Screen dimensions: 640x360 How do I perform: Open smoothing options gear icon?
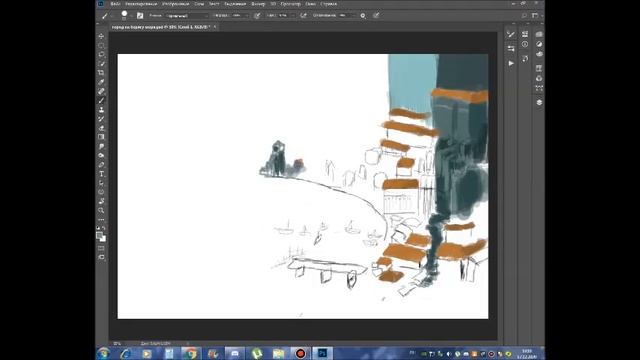[363, 16]
